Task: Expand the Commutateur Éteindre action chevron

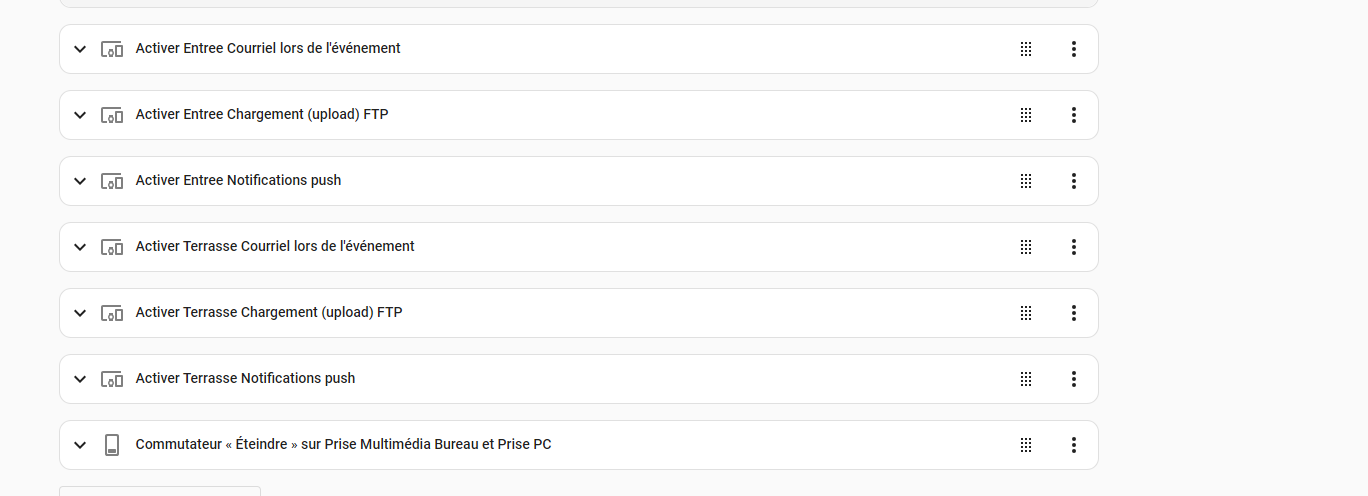Action: click(x=80, y=445)
